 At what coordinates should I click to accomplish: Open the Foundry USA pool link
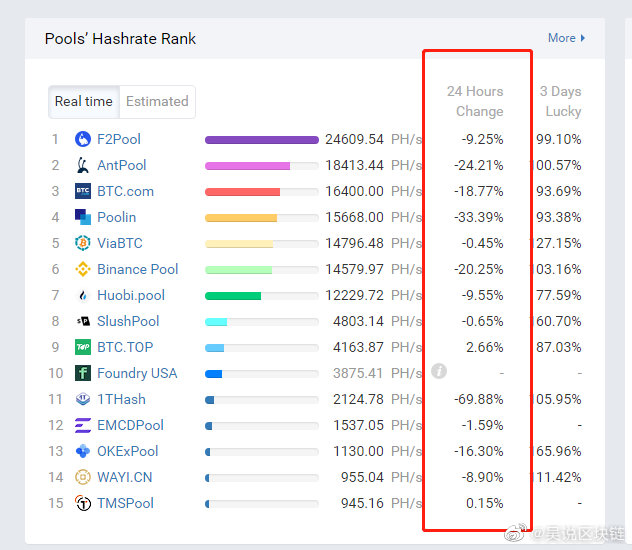(137, 373)
